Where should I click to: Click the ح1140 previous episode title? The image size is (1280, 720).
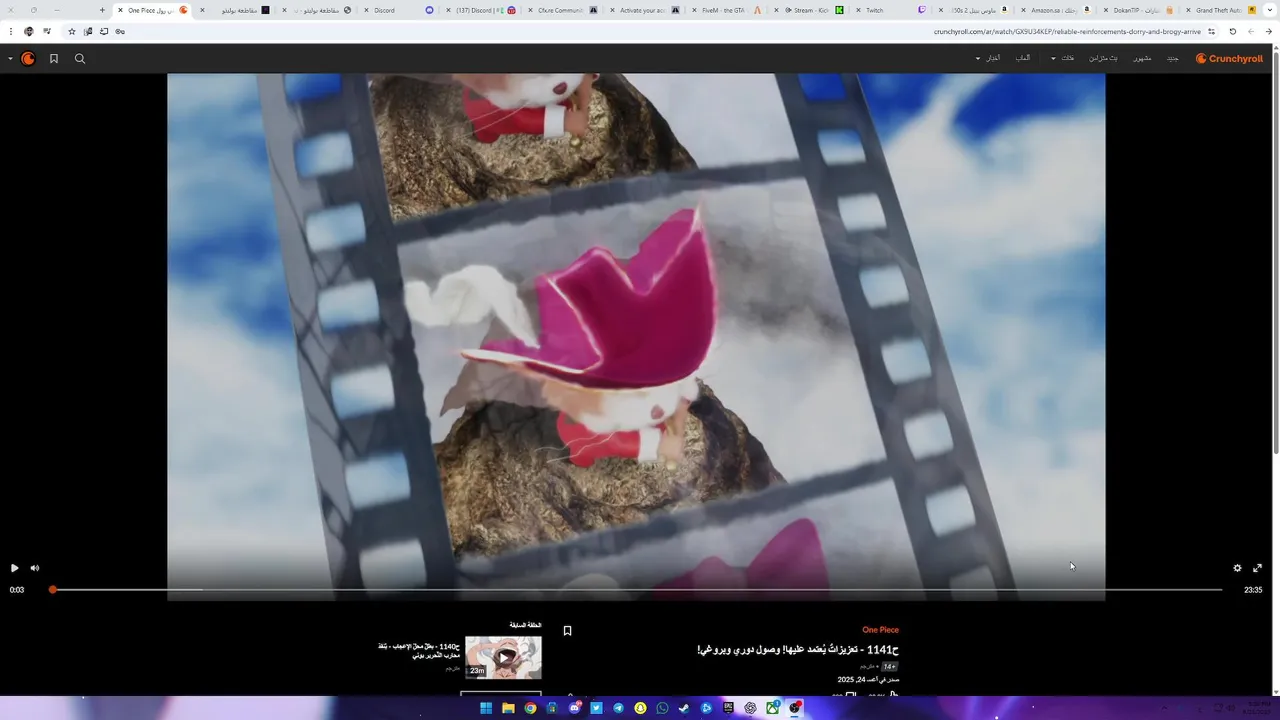click(x=419, y=650)
